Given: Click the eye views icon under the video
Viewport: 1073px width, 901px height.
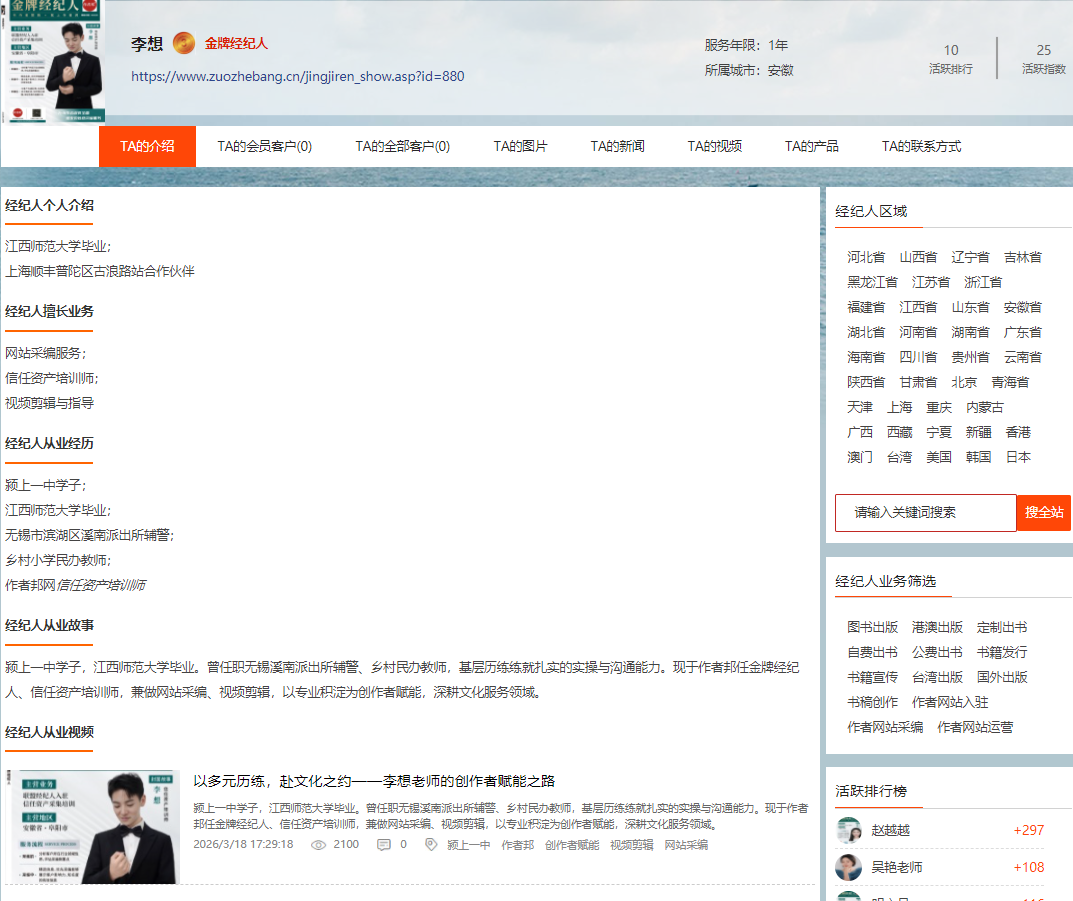Looking at the screenshot, I should [x=319, y=845].
